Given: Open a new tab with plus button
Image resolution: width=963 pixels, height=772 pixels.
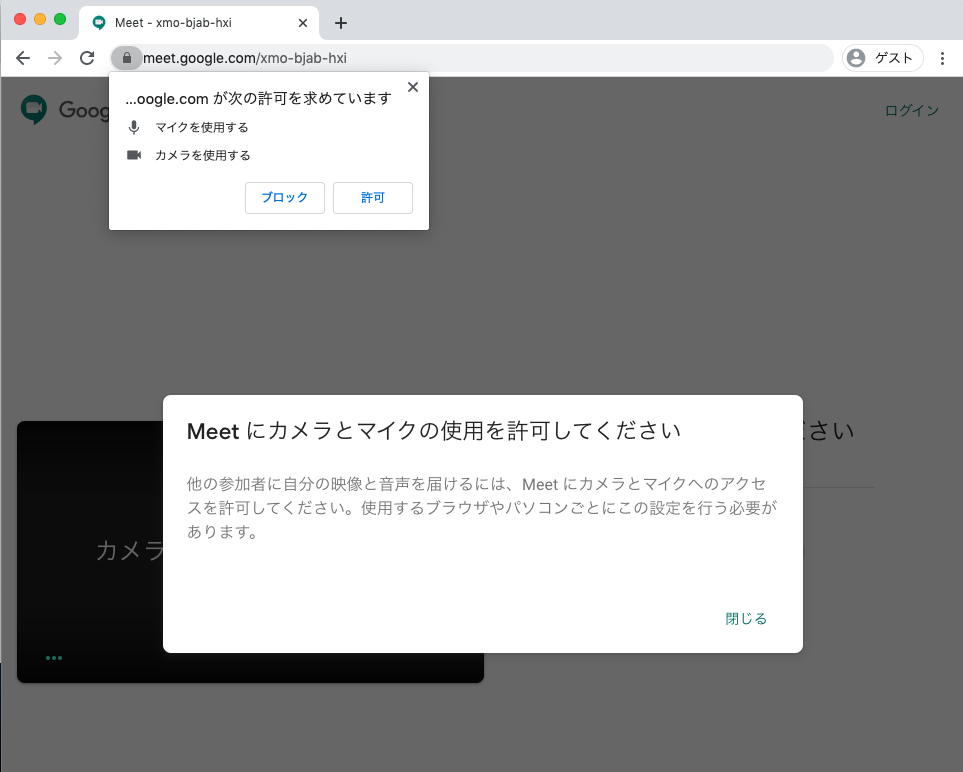Looking at the screenshot, I should [x=341, y=23].
